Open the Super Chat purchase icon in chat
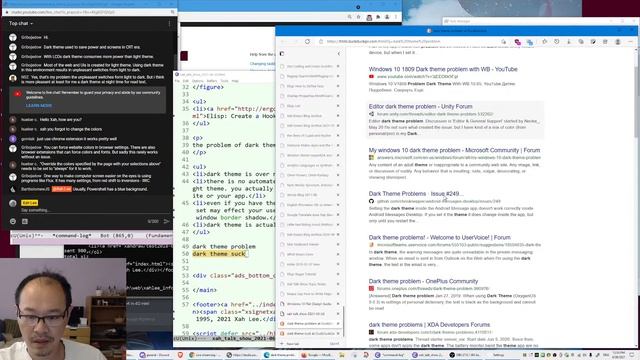This screenshot has width=640, height=360. tap(25, 221)
